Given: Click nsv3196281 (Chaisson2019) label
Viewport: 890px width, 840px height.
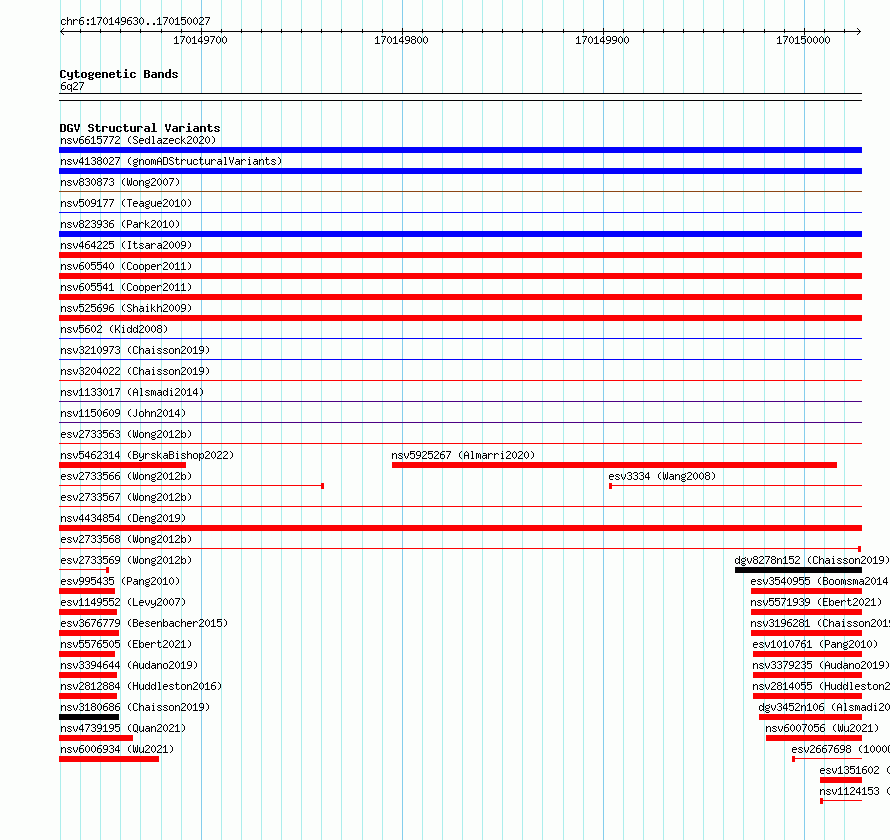Looking at the screenshot, I should (x=820, y=623).
